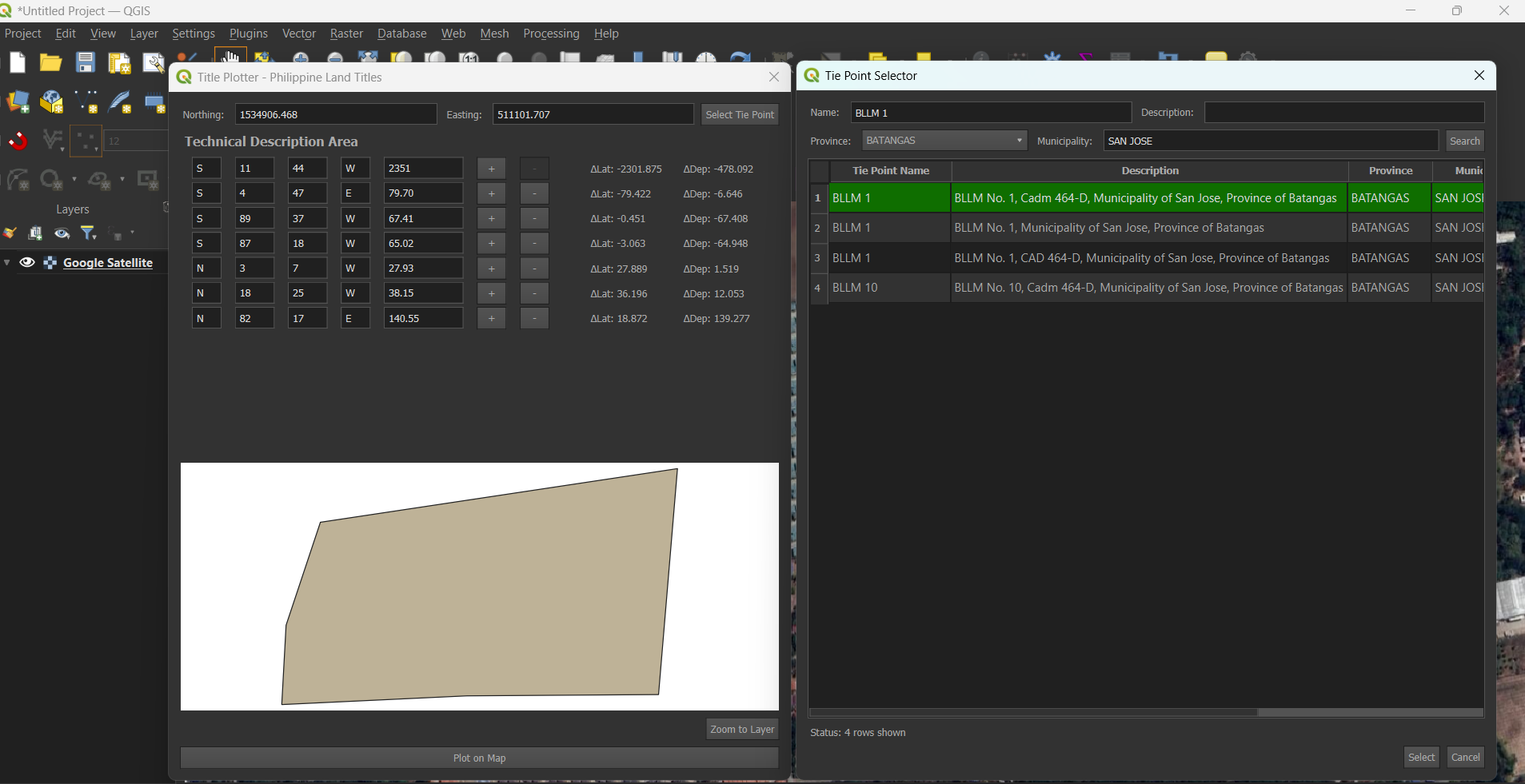Click the Easting input field
The height and width of the screenshot is (784, 1525).
point(593,114)
